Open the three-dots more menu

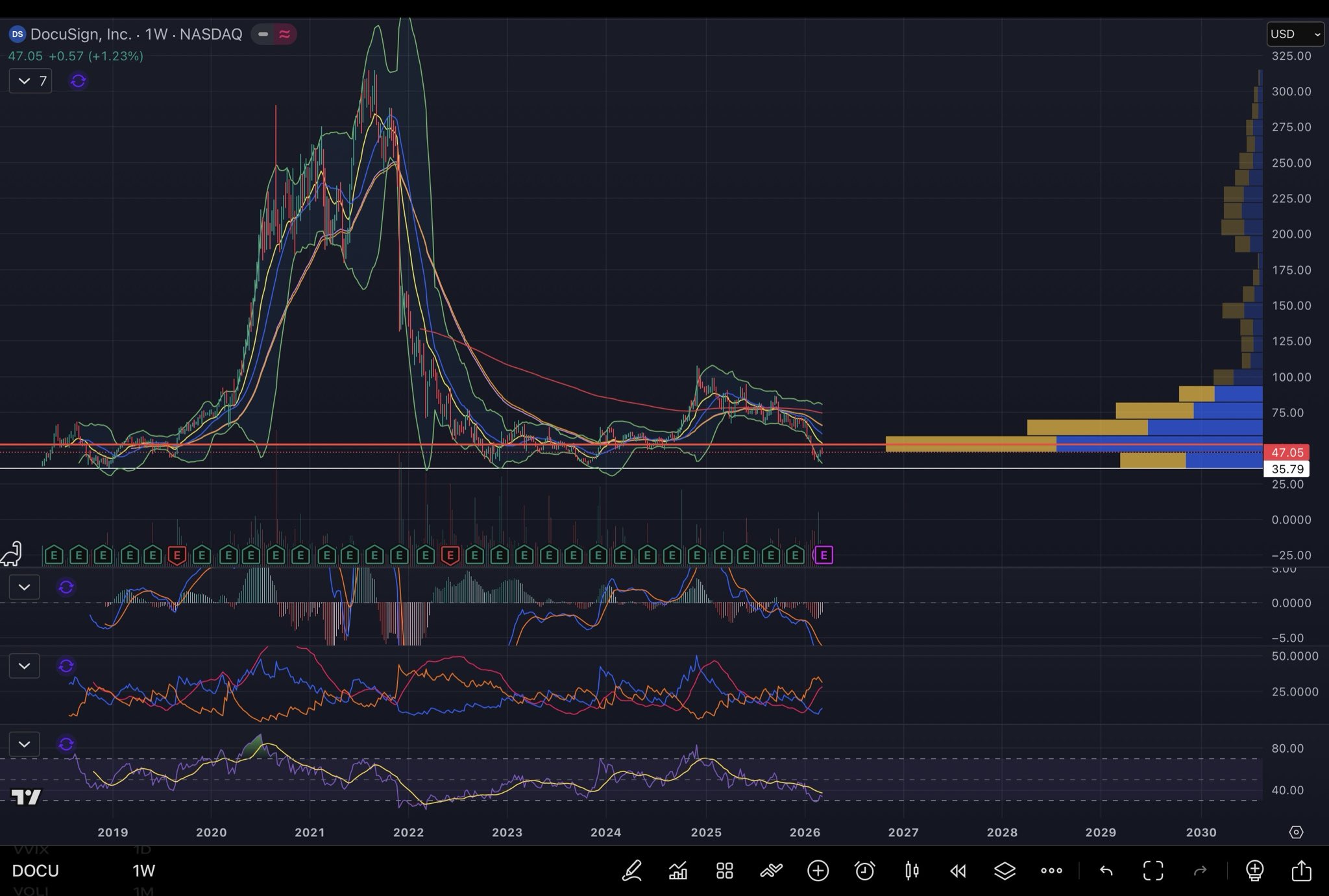click(x=1051, y=871)
